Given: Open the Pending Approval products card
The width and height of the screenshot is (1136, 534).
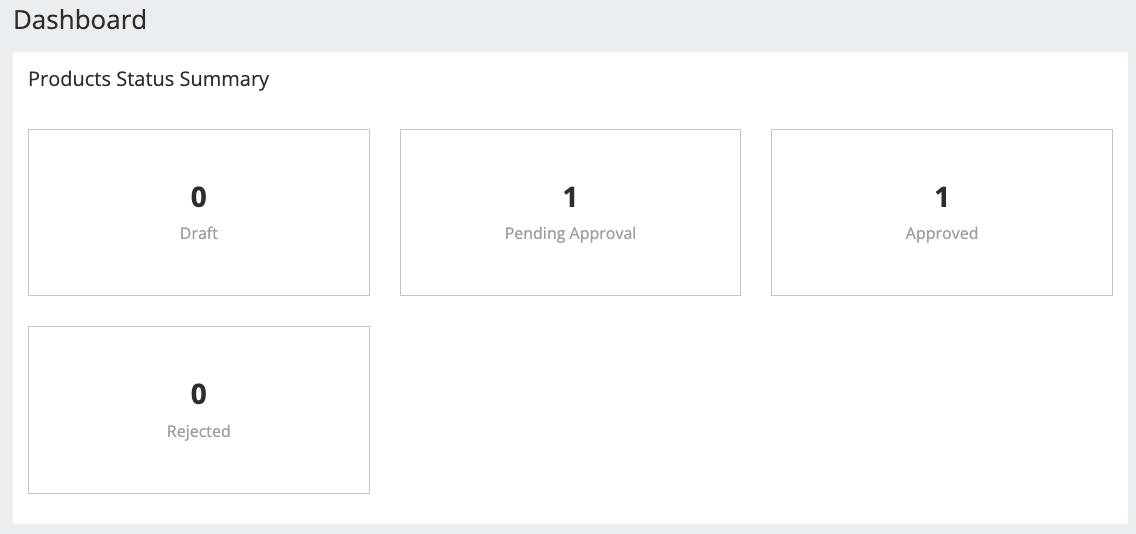Looking at the screenshot, I should (x=570, y=212).
